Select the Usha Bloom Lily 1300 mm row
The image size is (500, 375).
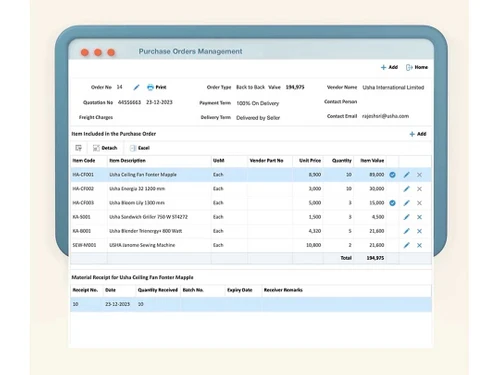pyautogui.click(x=251, y=203)
